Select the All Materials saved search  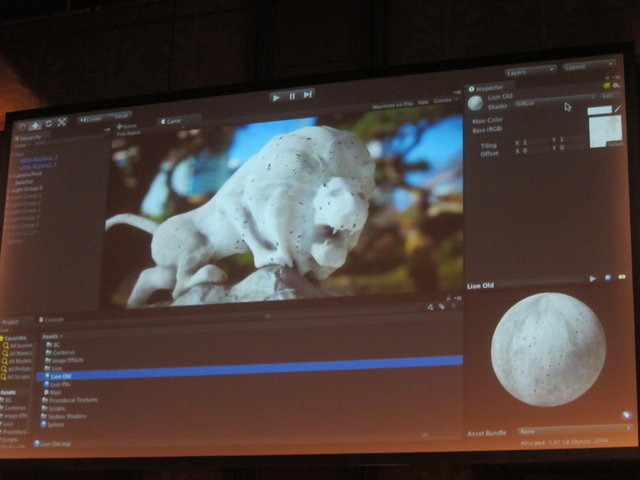coord(18,353)
